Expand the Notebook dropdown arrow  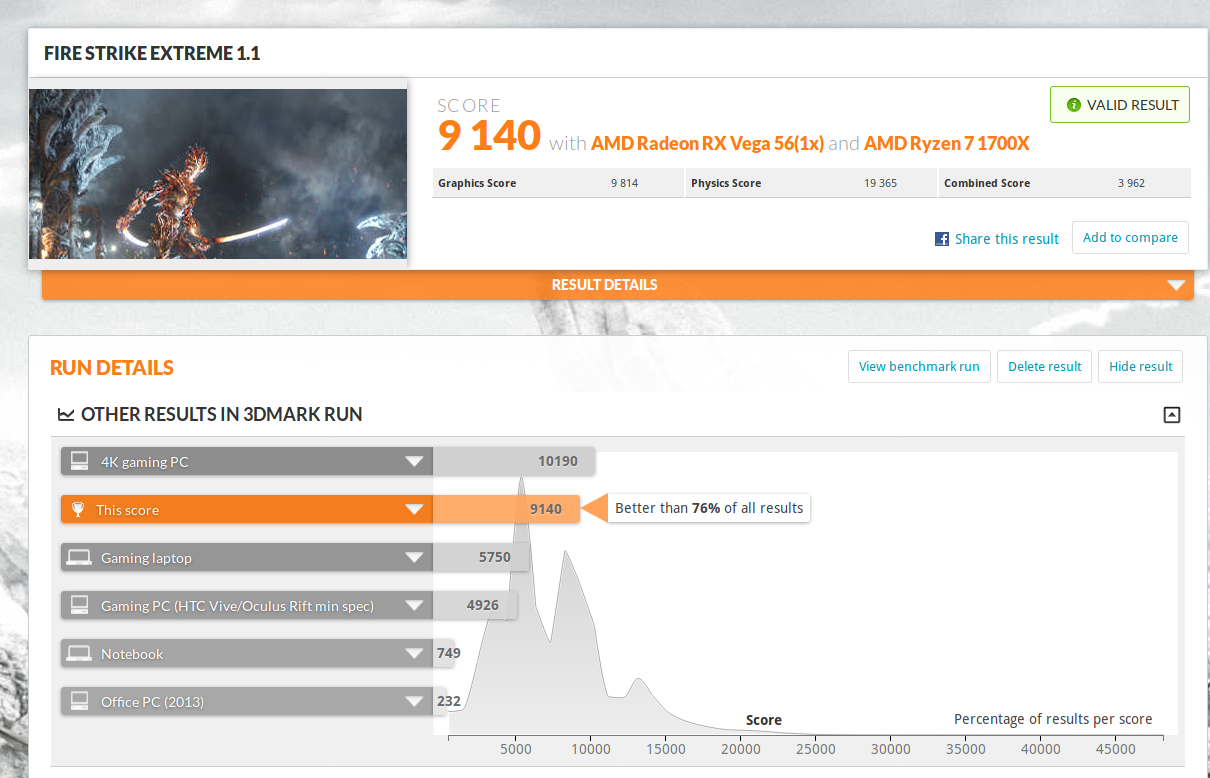tap(414, 654)
